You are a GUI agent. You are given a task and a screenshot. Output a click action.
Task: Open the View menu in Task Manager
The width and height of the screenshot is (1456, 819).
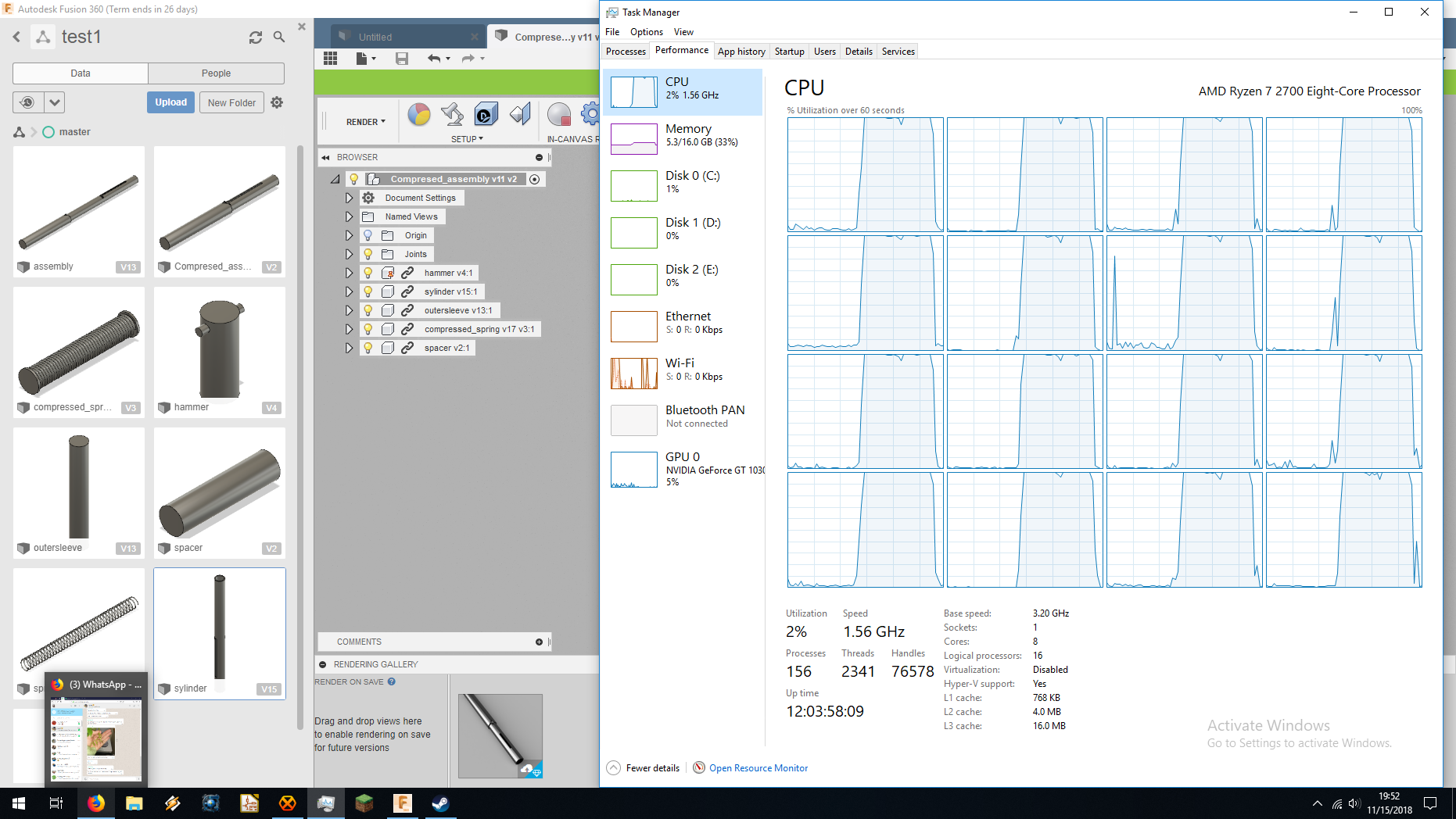pyautogui.click(x=683, y=32)
